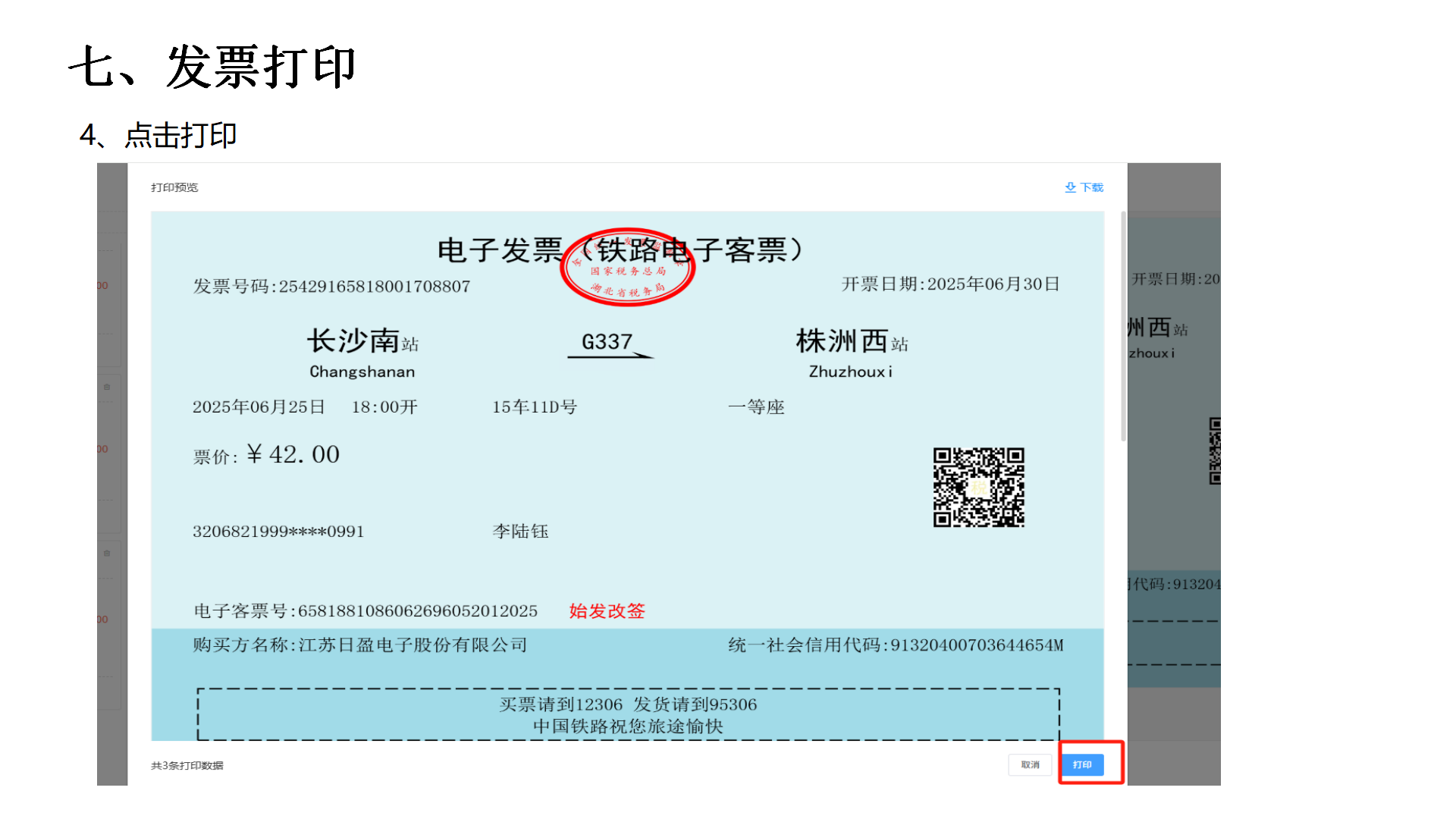Click the 共3条打印数据 count label
Image resolution: width=1456 pixels, height=819 pixels.
(x=187, y=765)
